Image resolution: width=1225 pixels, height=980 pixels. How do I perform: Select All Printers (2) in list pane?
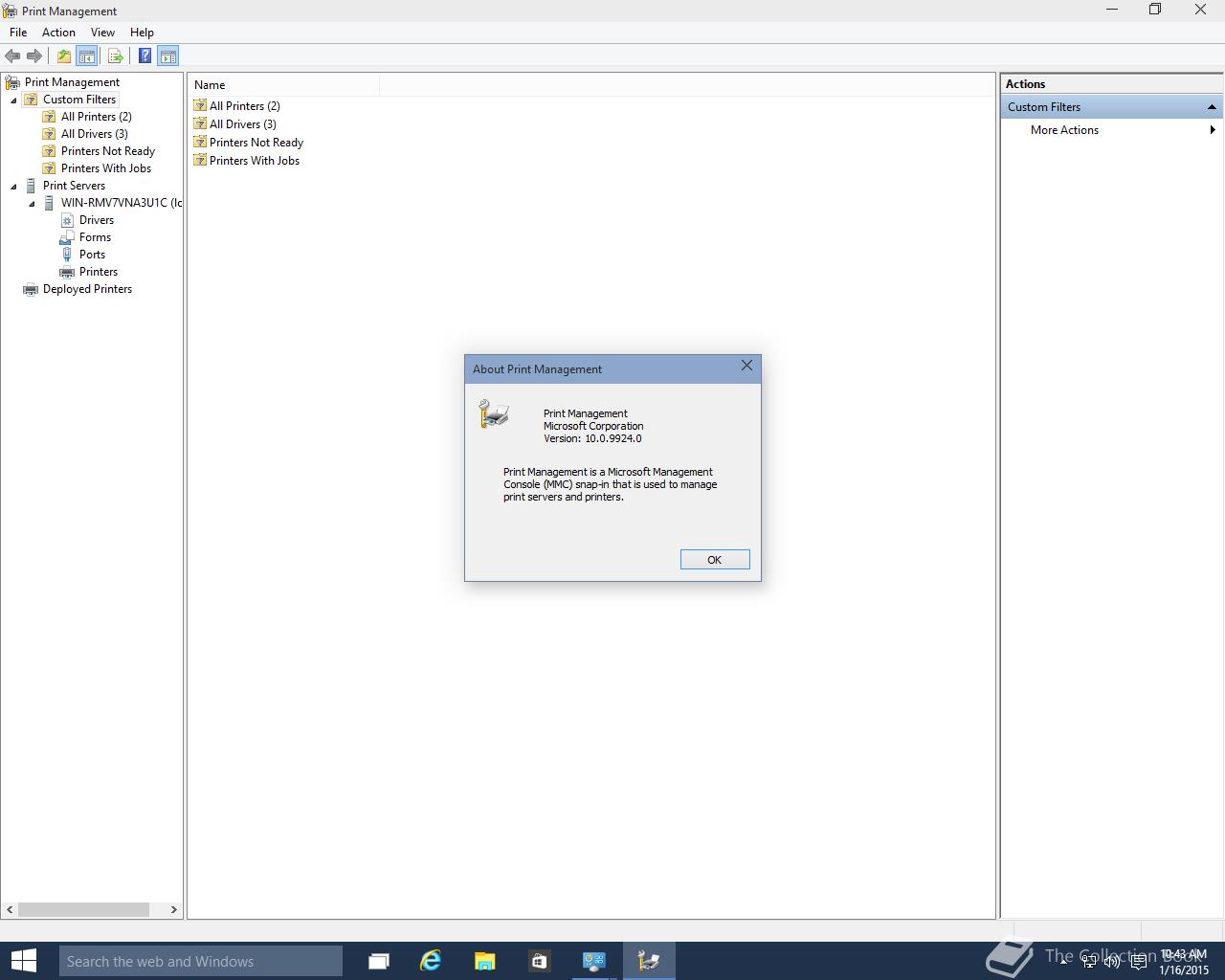click(244, 106)
